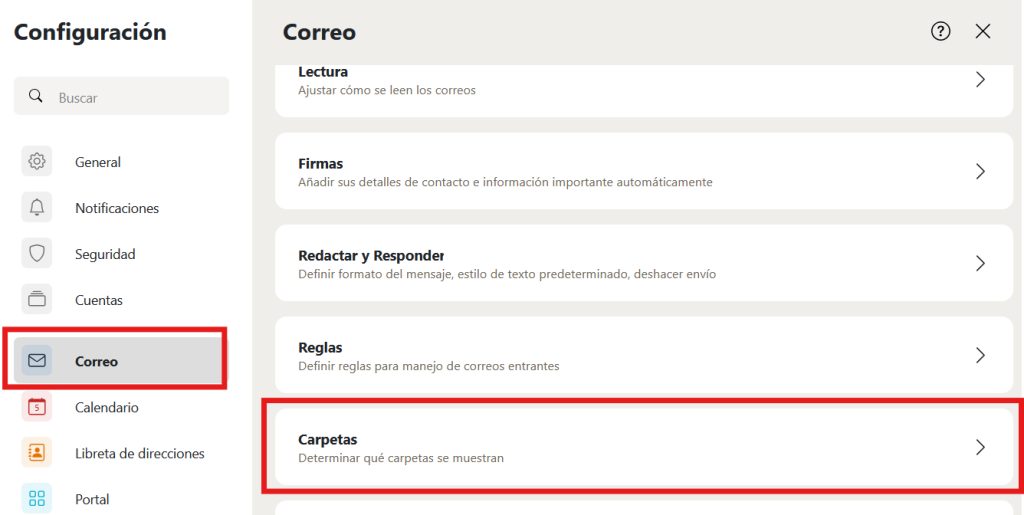This screenshot has height=515, width=1024.
Task: Open the Portal grid icon
Action: point(37,499)
